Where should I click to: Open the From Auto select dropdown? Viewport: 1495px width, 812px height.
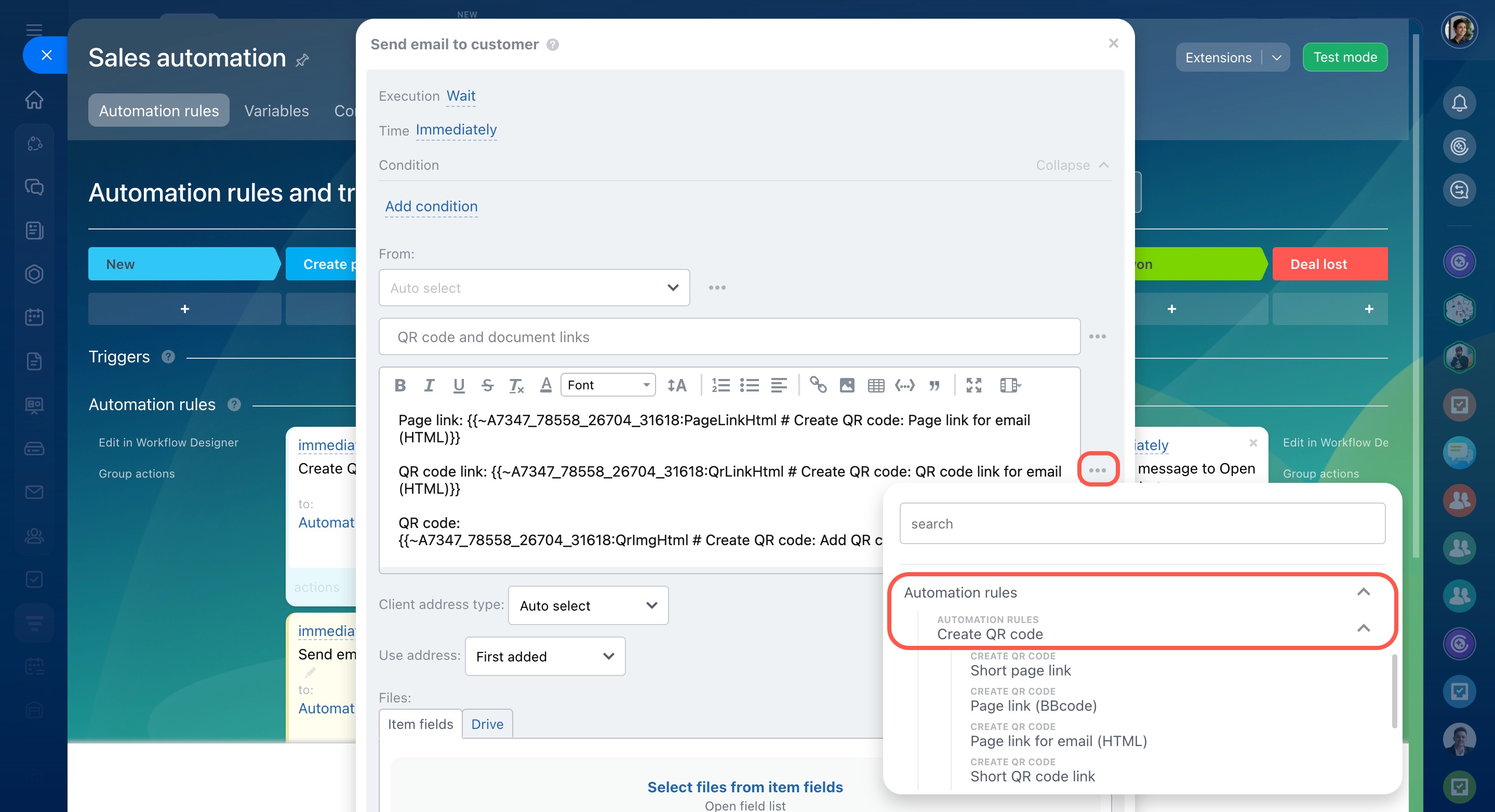pyautogui.click(x=534, y=288)
